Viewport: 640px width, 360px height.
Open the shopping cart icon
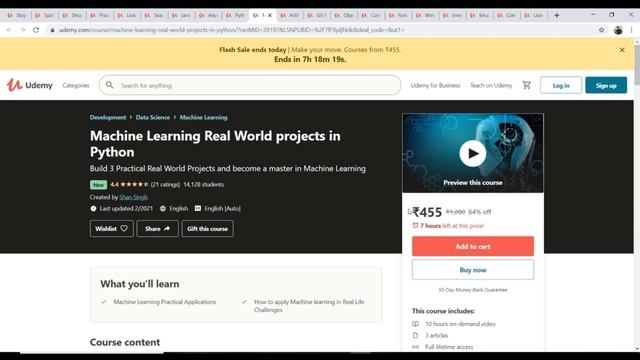[x=527, y=85]
